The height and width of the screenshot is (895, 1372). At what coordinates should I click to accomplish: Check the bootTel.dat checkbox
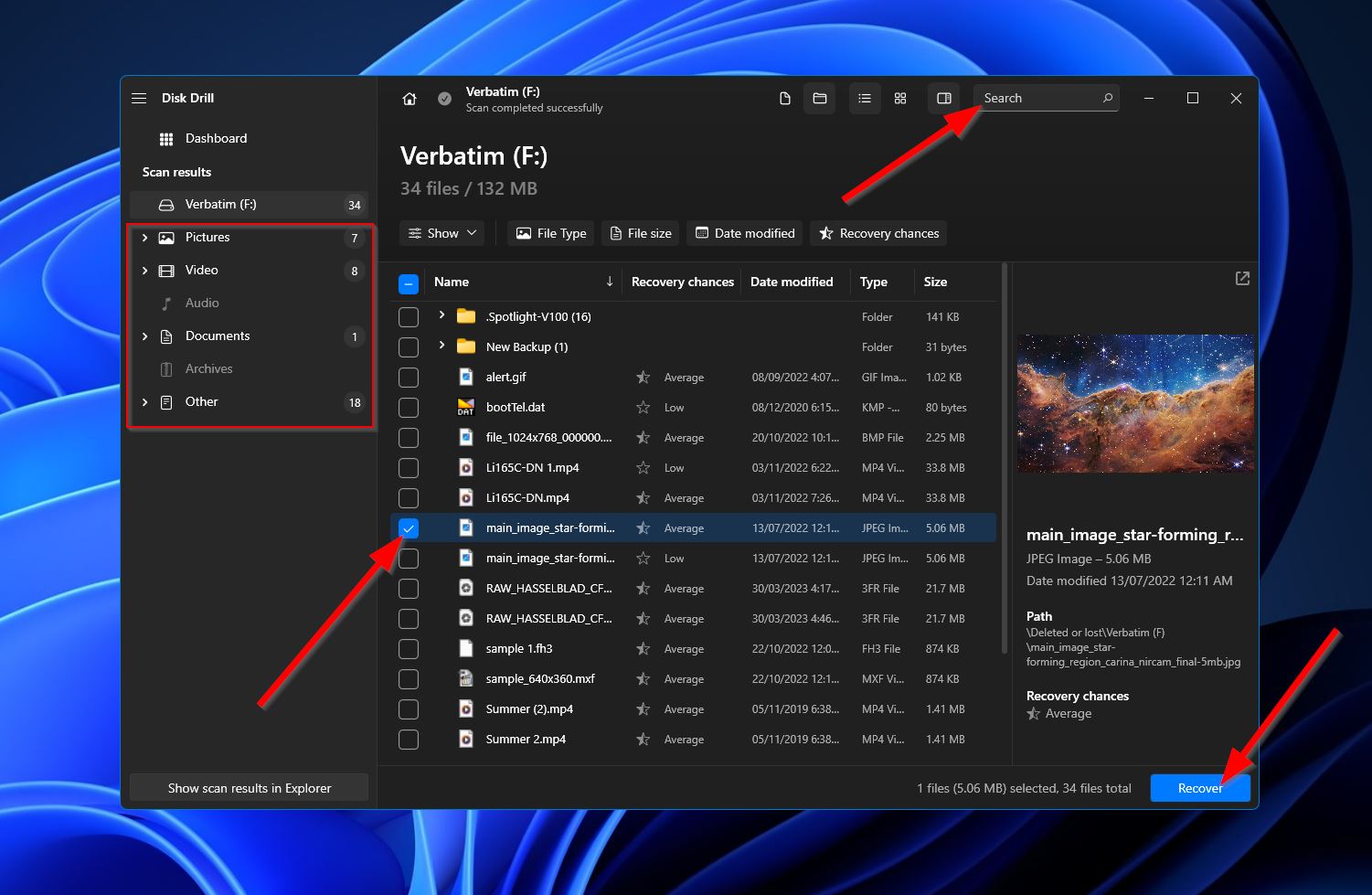(409, 407)
